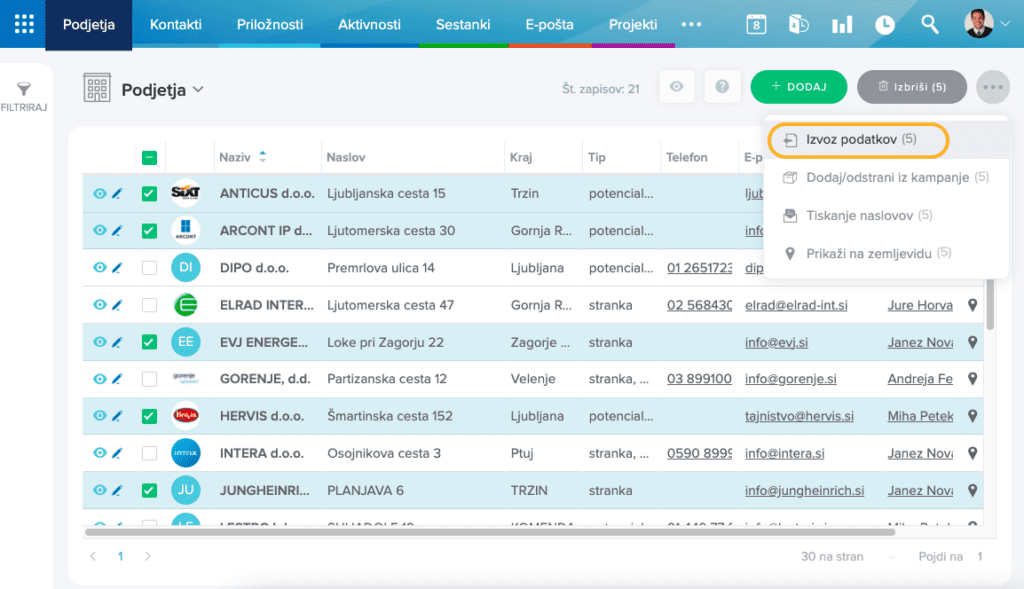The image size is (1024, 589).
Task: Uncheck the ANTICUS d.o.o. row checkbox
Action: [x=149, y=193]
